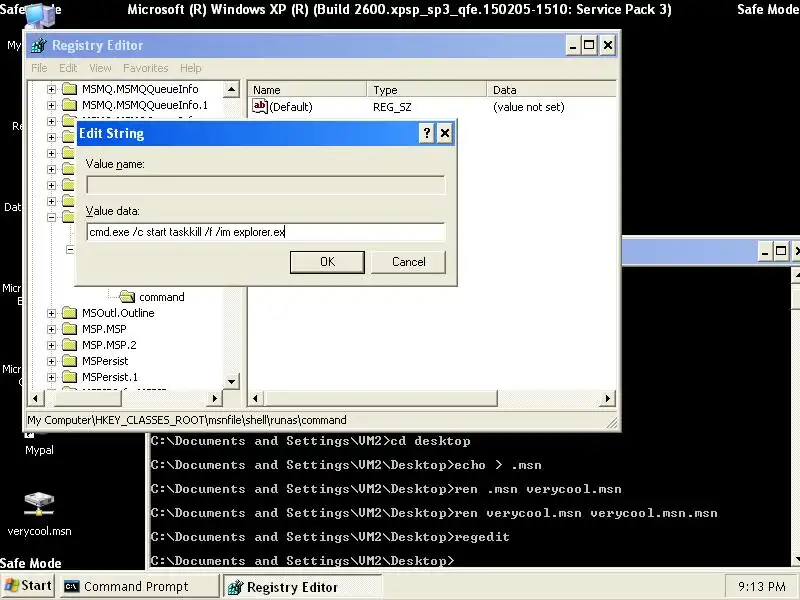The height and width of the screenshot is (600, 800).
Task: Click the values pane scroll-right arrow
Action: pyautogui.click(x=607, y=398)
